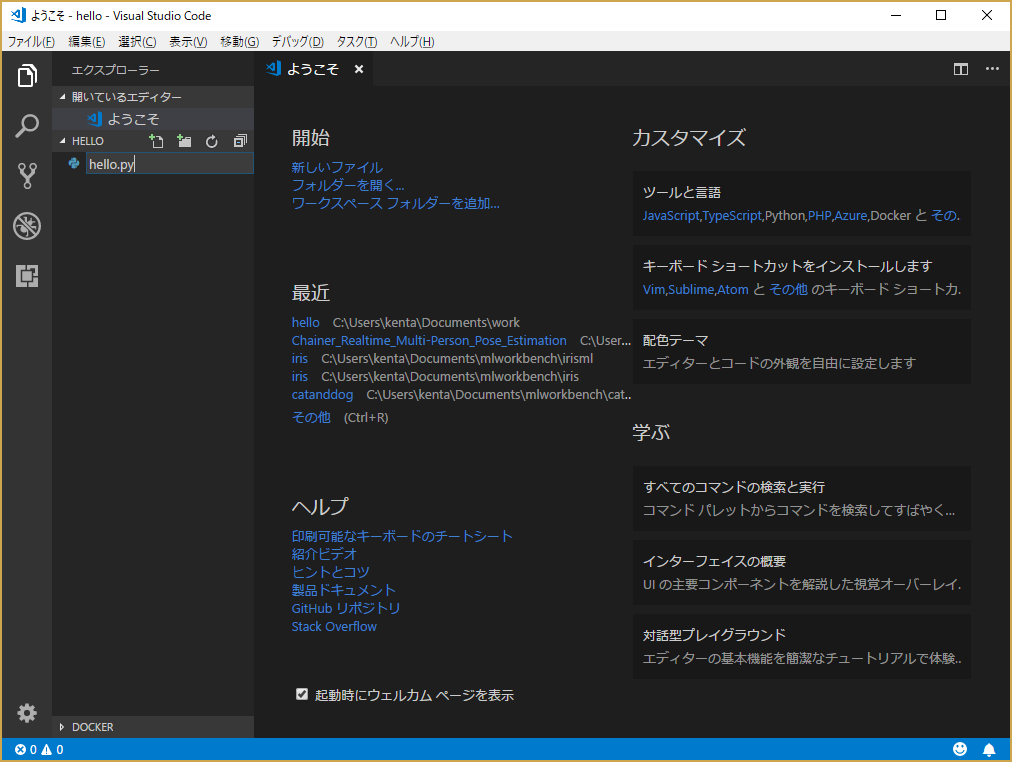Open the Extensions view icon
This screenshot has height=762, width=1012.
26,276
